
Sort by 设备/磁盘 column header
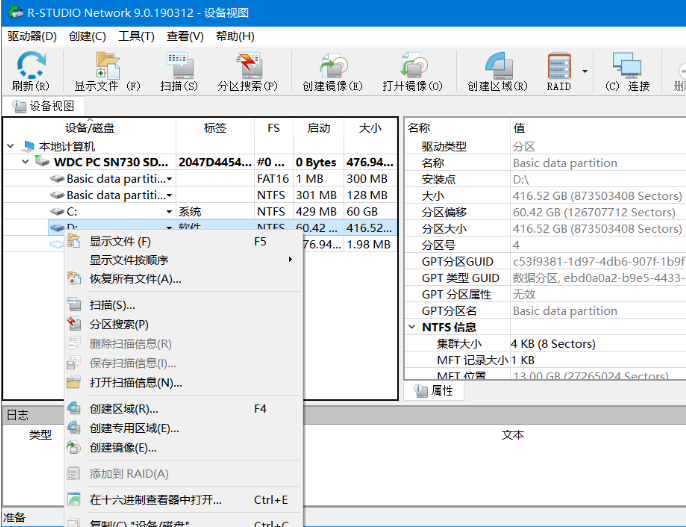pyautogui.click(x=90, y=128)
